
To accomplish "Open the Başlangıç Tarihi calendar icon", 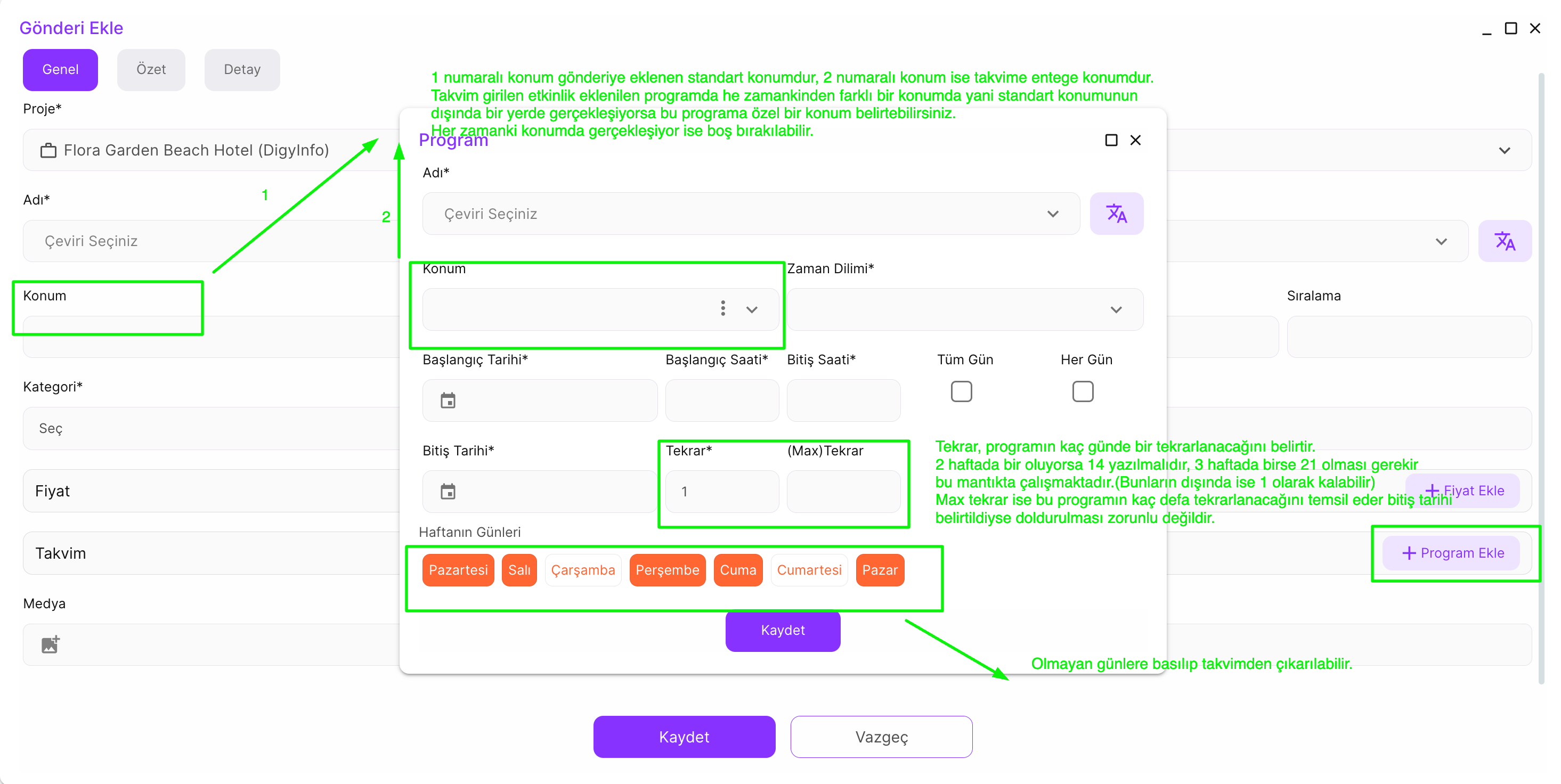I will click(448, 401).
